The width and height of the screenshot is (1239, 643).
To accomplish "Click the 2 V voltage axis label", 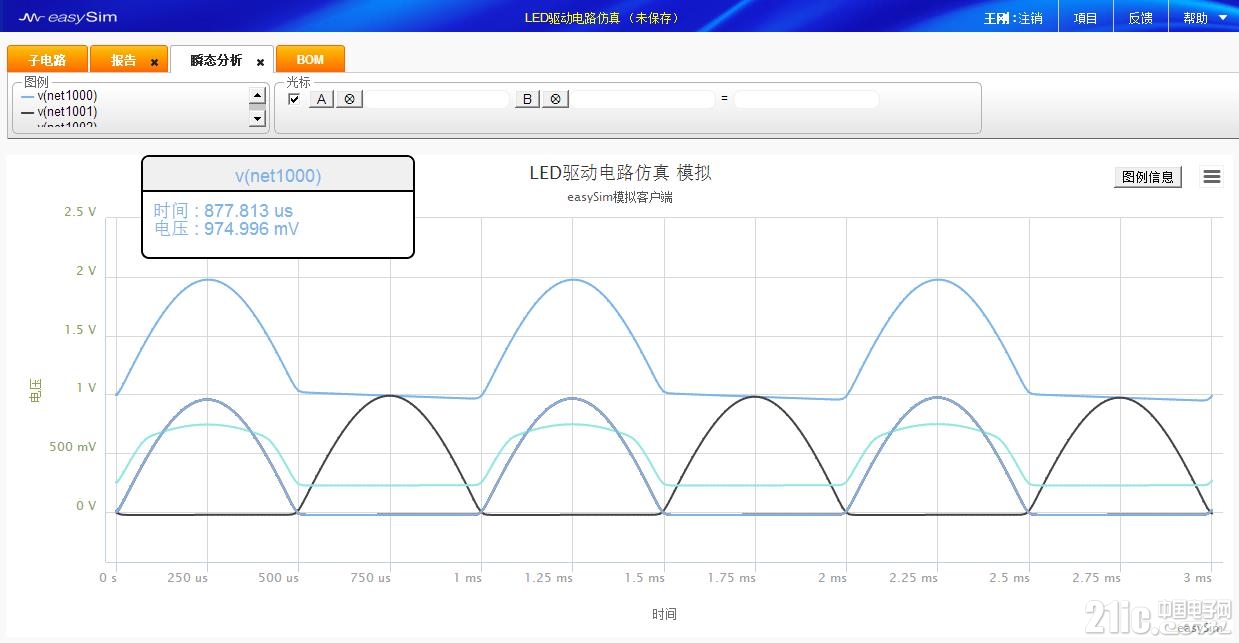I will click(x=86, y=271).
